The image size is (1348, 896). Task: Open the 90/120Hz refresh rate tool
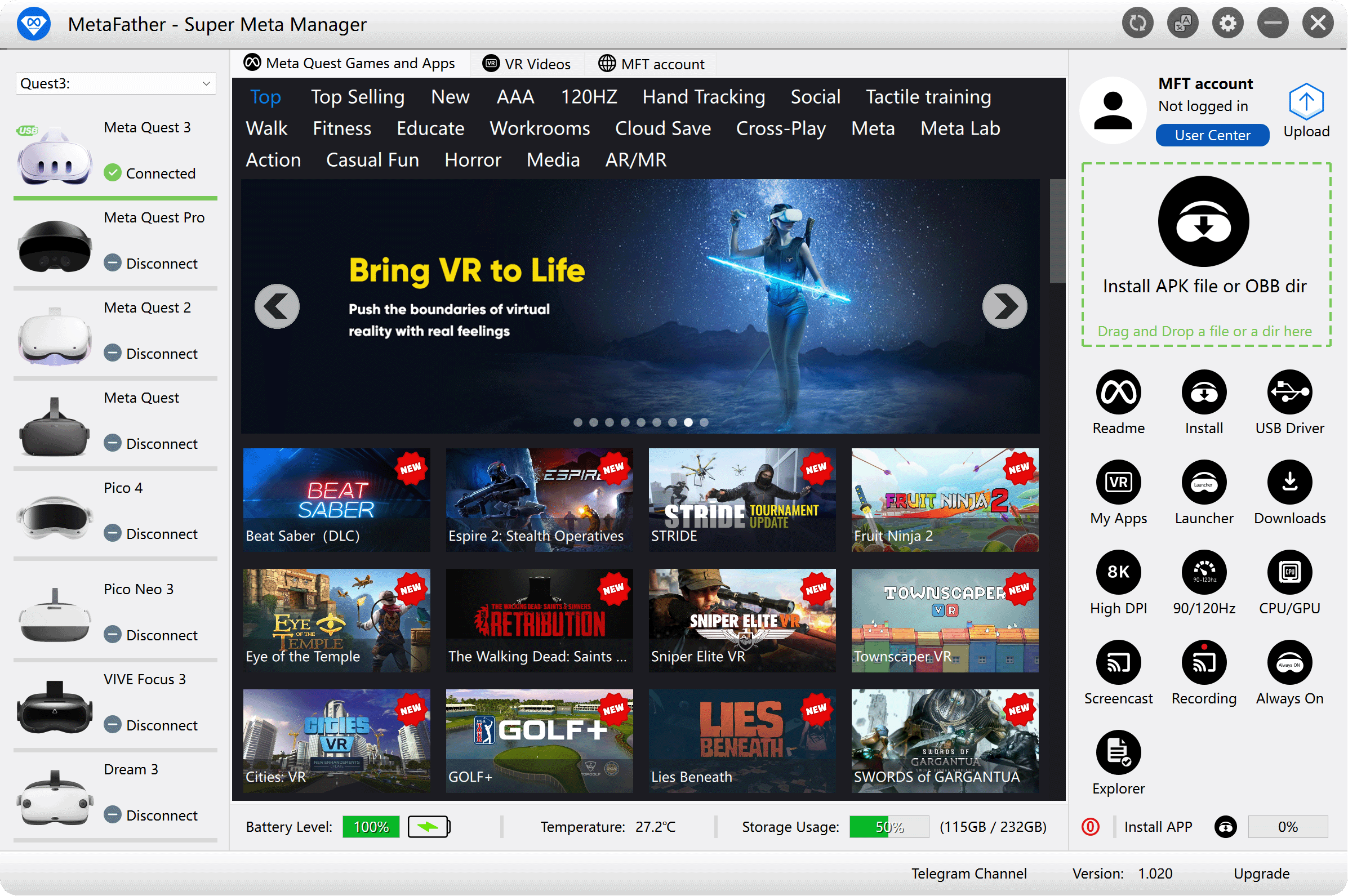pyautogui.click(x=1203, y=573)
